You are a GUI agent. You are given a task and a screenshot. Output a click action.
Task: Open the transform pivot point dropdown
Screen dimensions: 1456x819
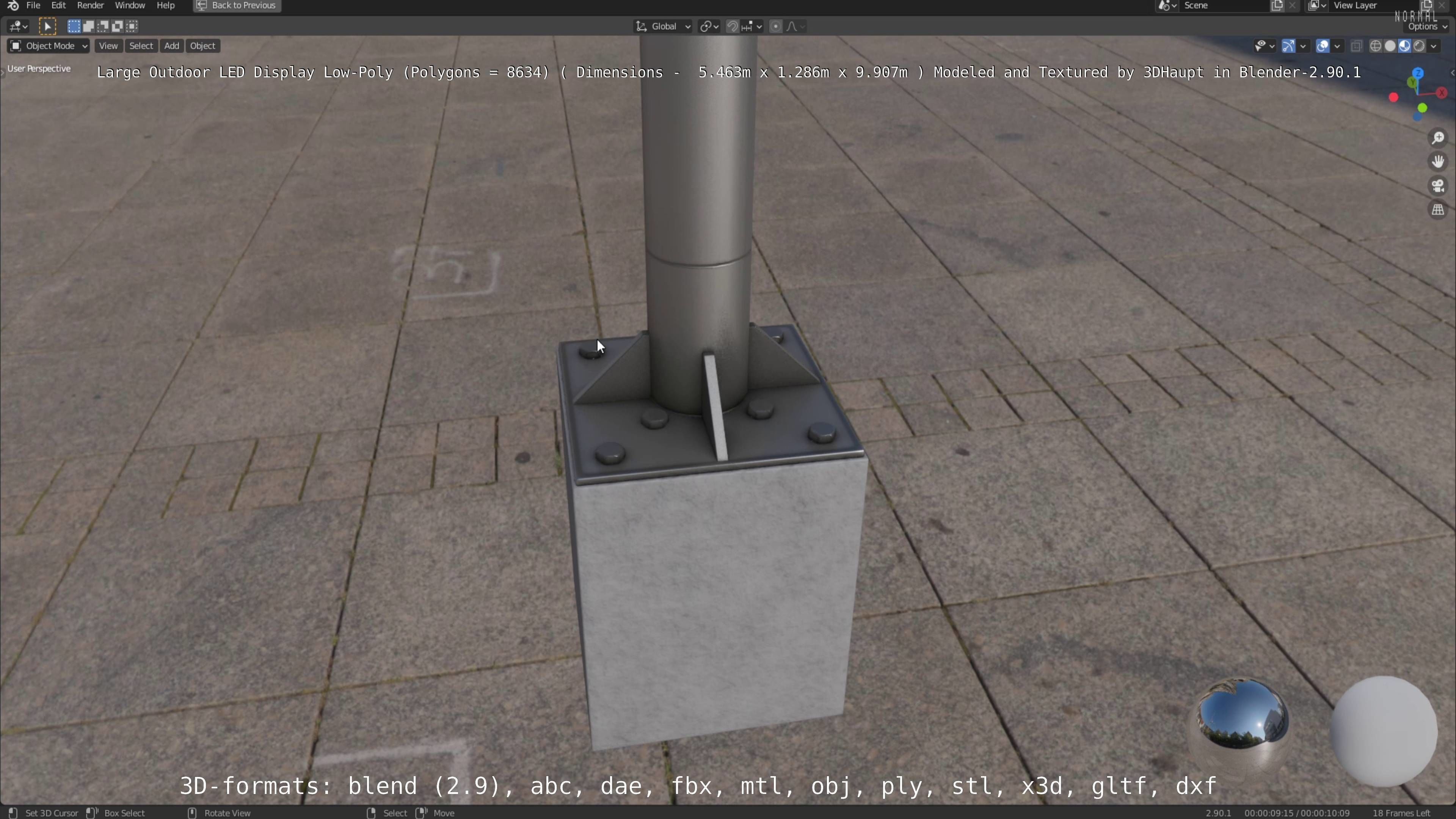709,26
